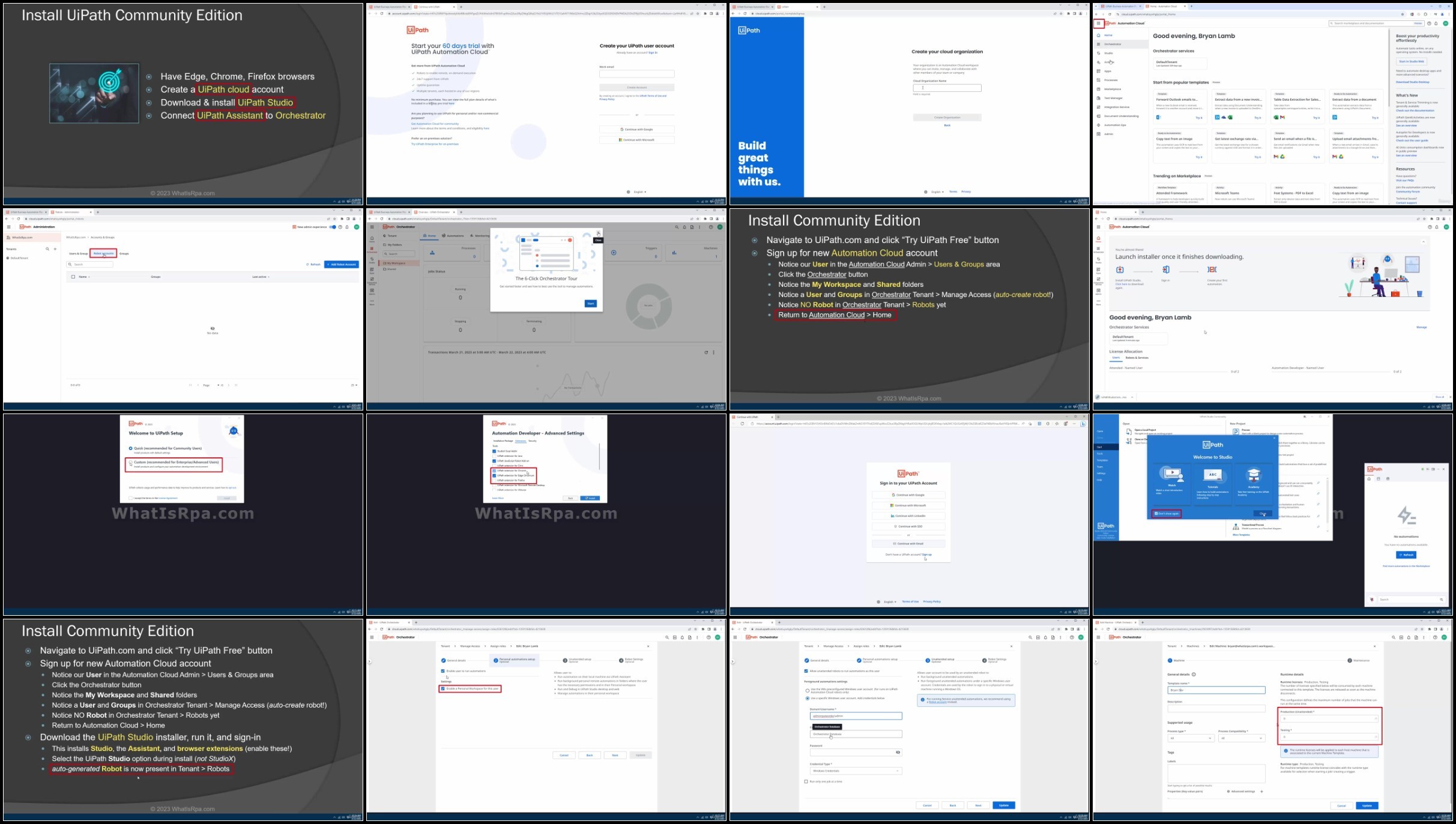Toggle the New admin experience switch
Viewport: 1456px width, 824px height.
coord(333,227)
